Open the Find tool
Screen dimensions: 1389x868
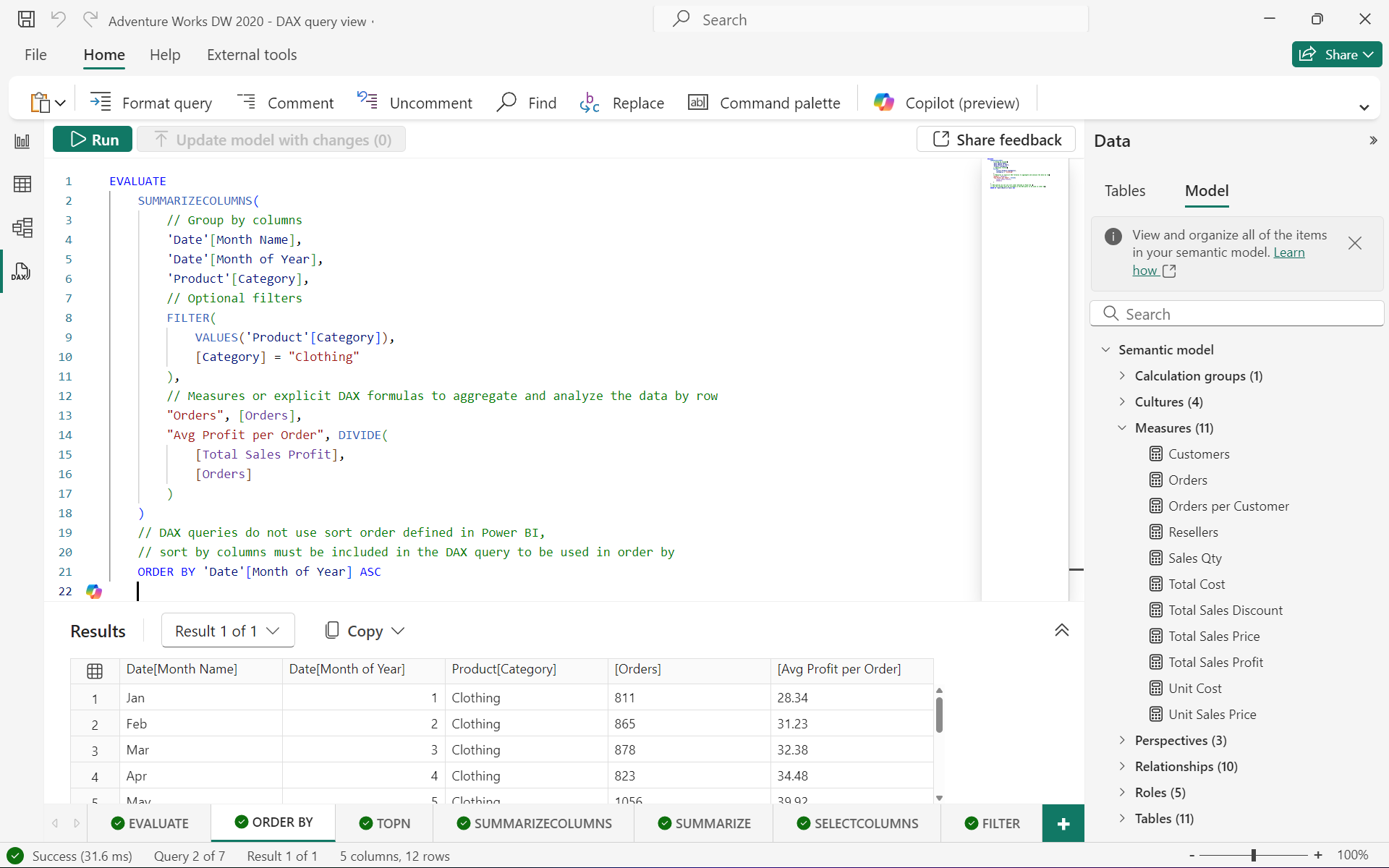point(528,102)
